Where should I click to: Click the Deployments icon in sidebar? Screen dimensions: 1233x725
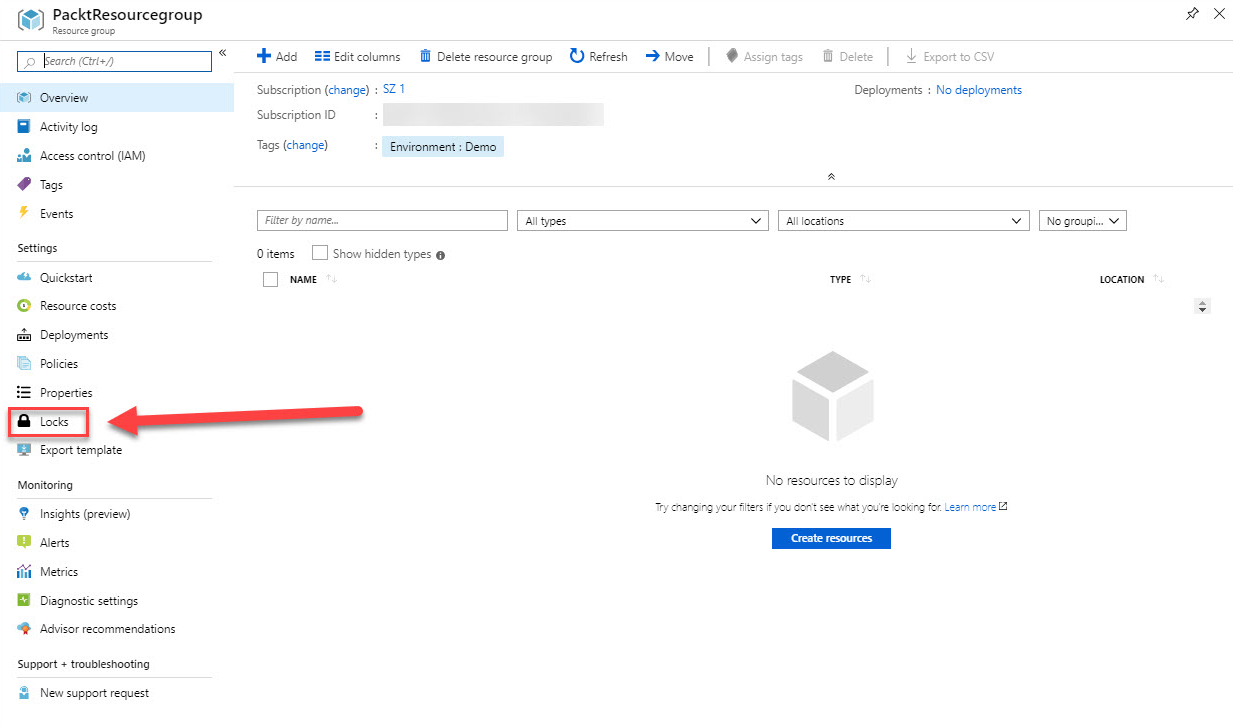pos(25,335)
